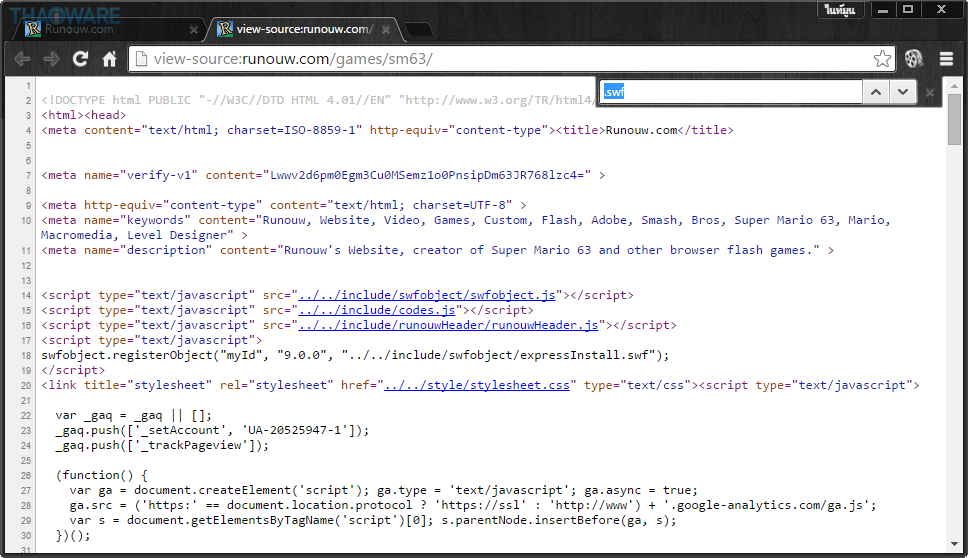
Task: Reload the view-source page
Action: click(80, 59)
